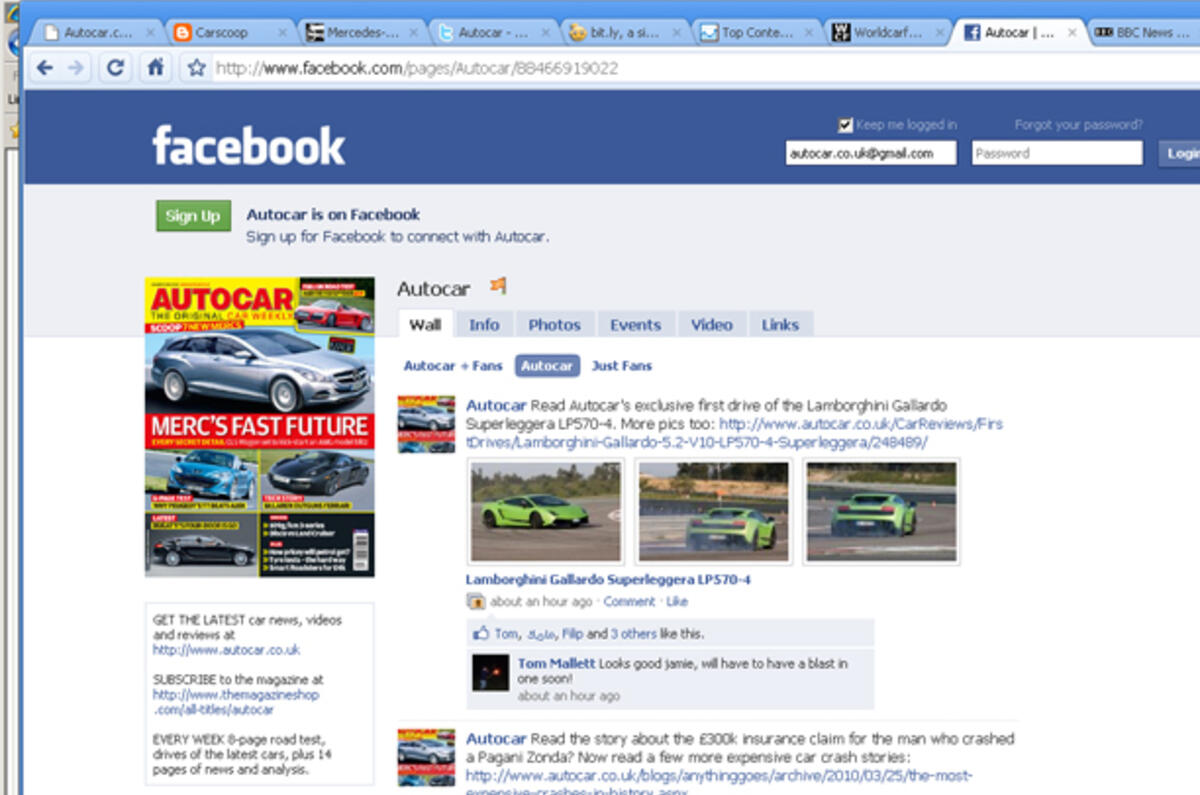The image size is (1200, 795).
Task: Open the Autocar magazine cover image
Action: pyautogui.click(x=260, y=427)
